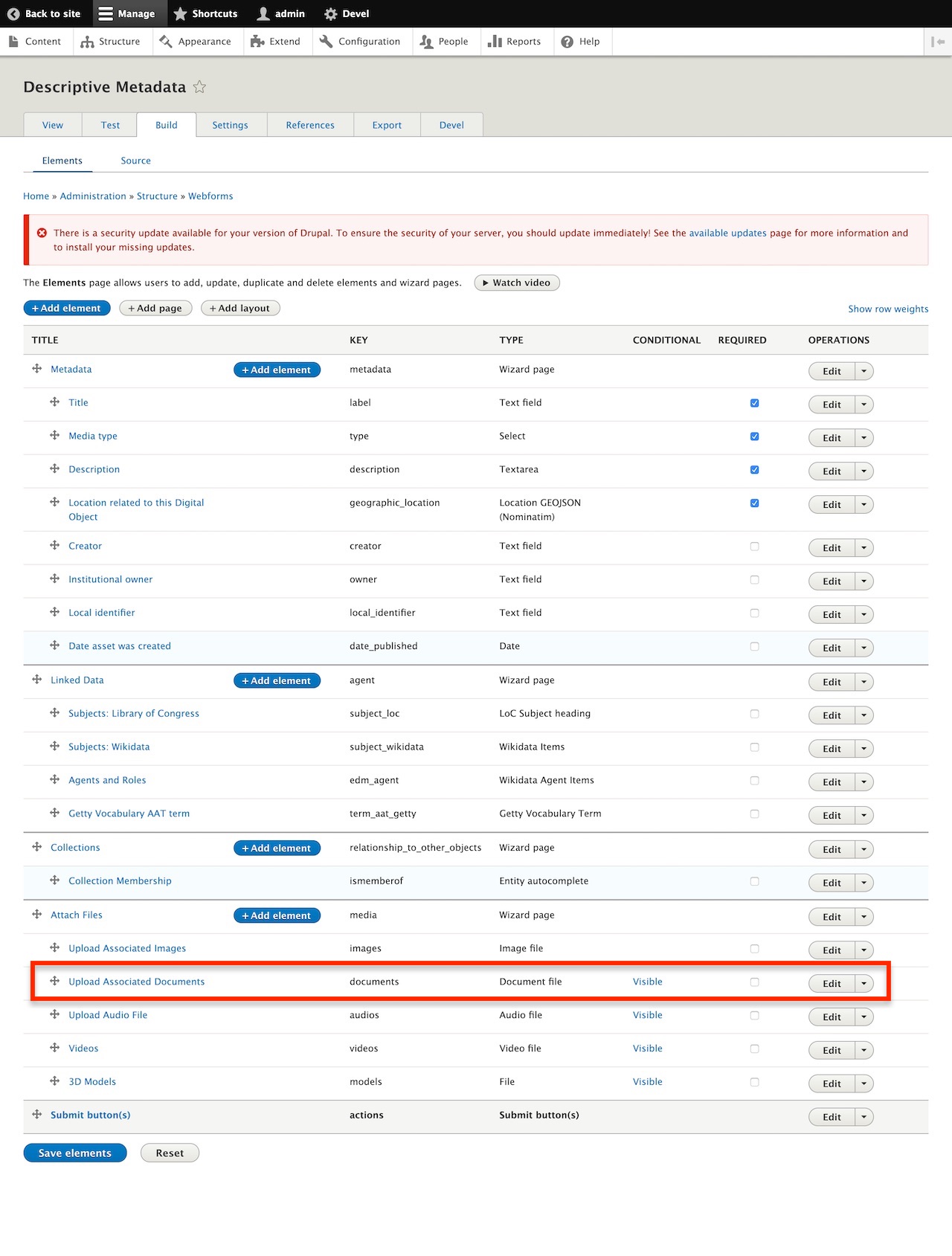The height and width of the screenshot is (1256, 952).
Task: Open the Visible conditional link for Audio file
Action: pos(647,1015)
